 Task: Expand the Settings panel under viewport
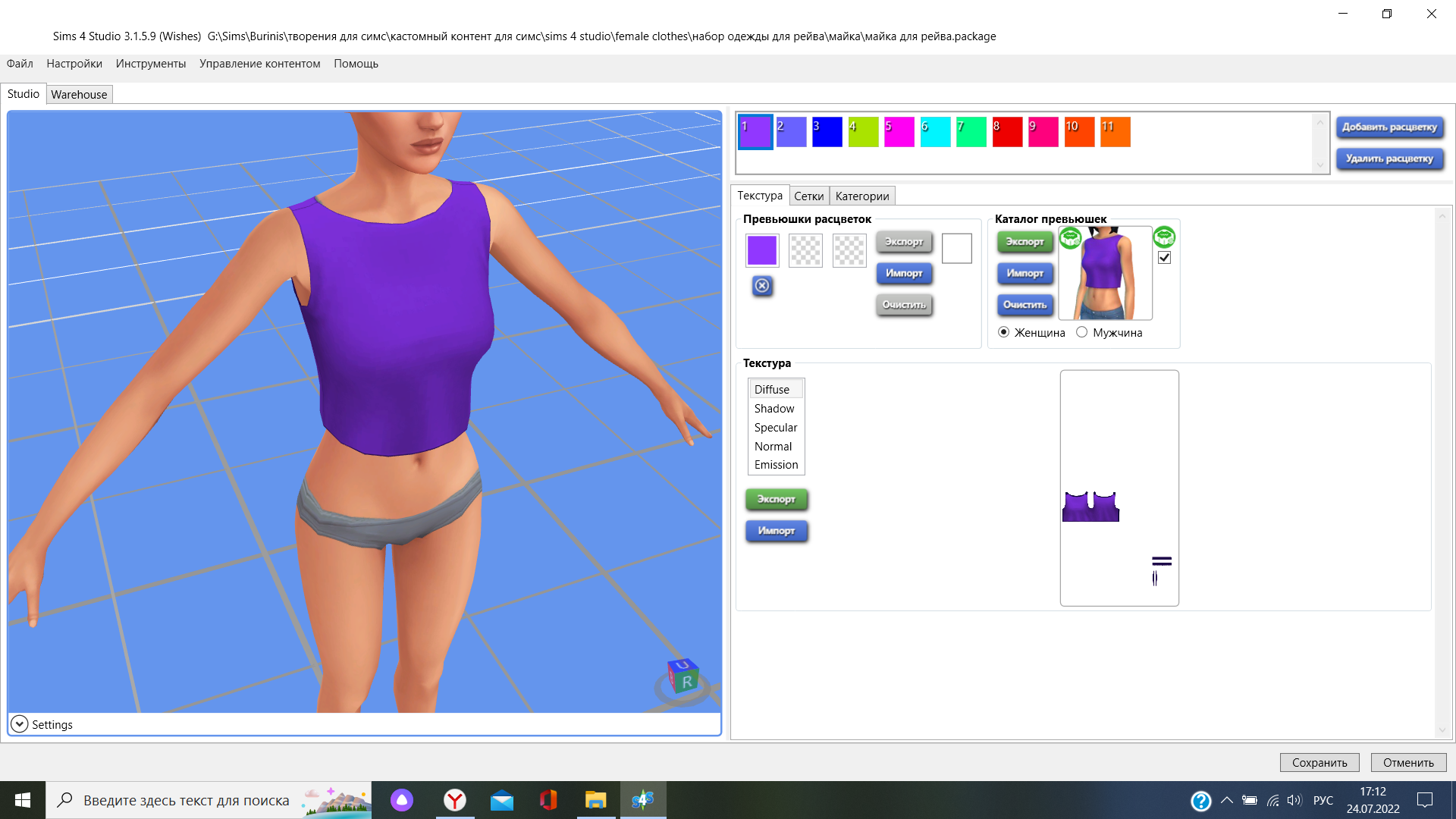20,724
